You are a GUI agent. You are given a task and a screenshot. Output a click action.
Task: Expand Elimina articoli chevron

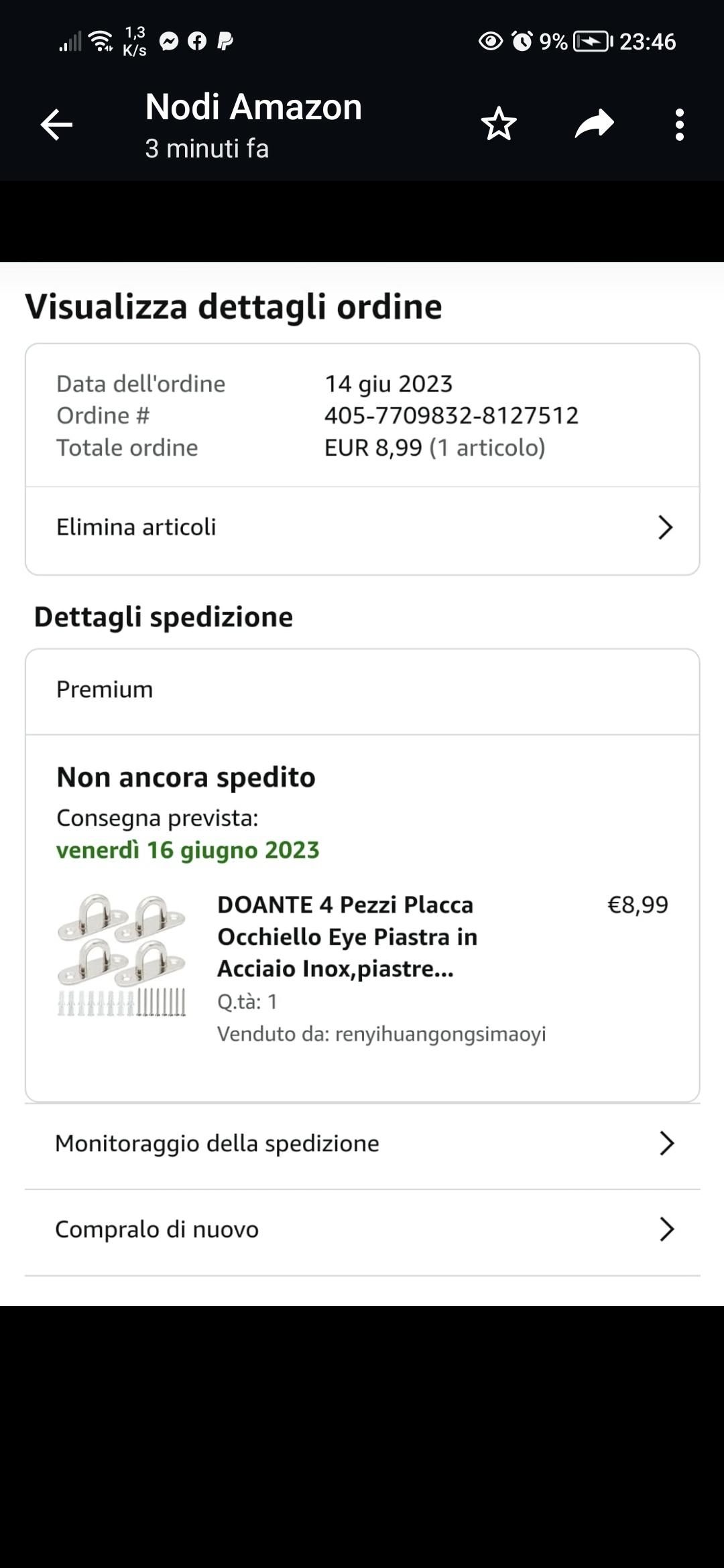coord(665,527)
